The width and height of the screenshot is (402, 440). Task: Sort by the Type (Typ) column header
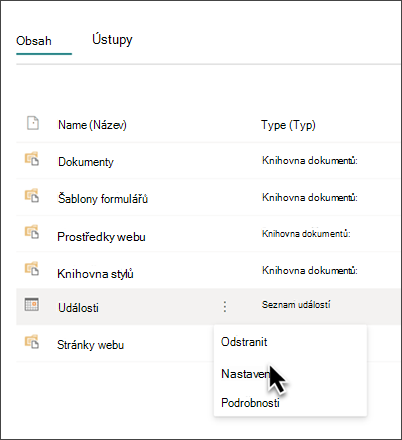click(288, 125)
